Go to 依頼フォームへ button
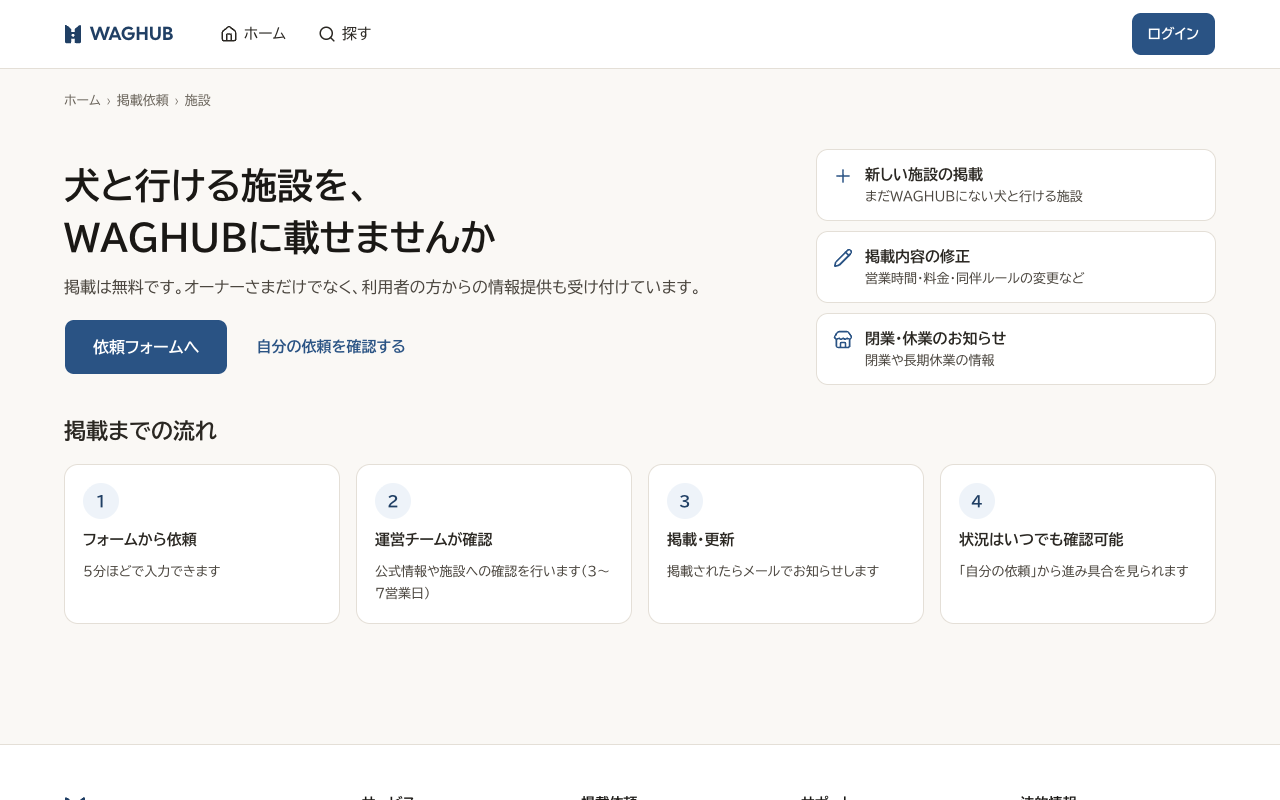Viewport: 1280px width, 800px height. tap(146, 347)
